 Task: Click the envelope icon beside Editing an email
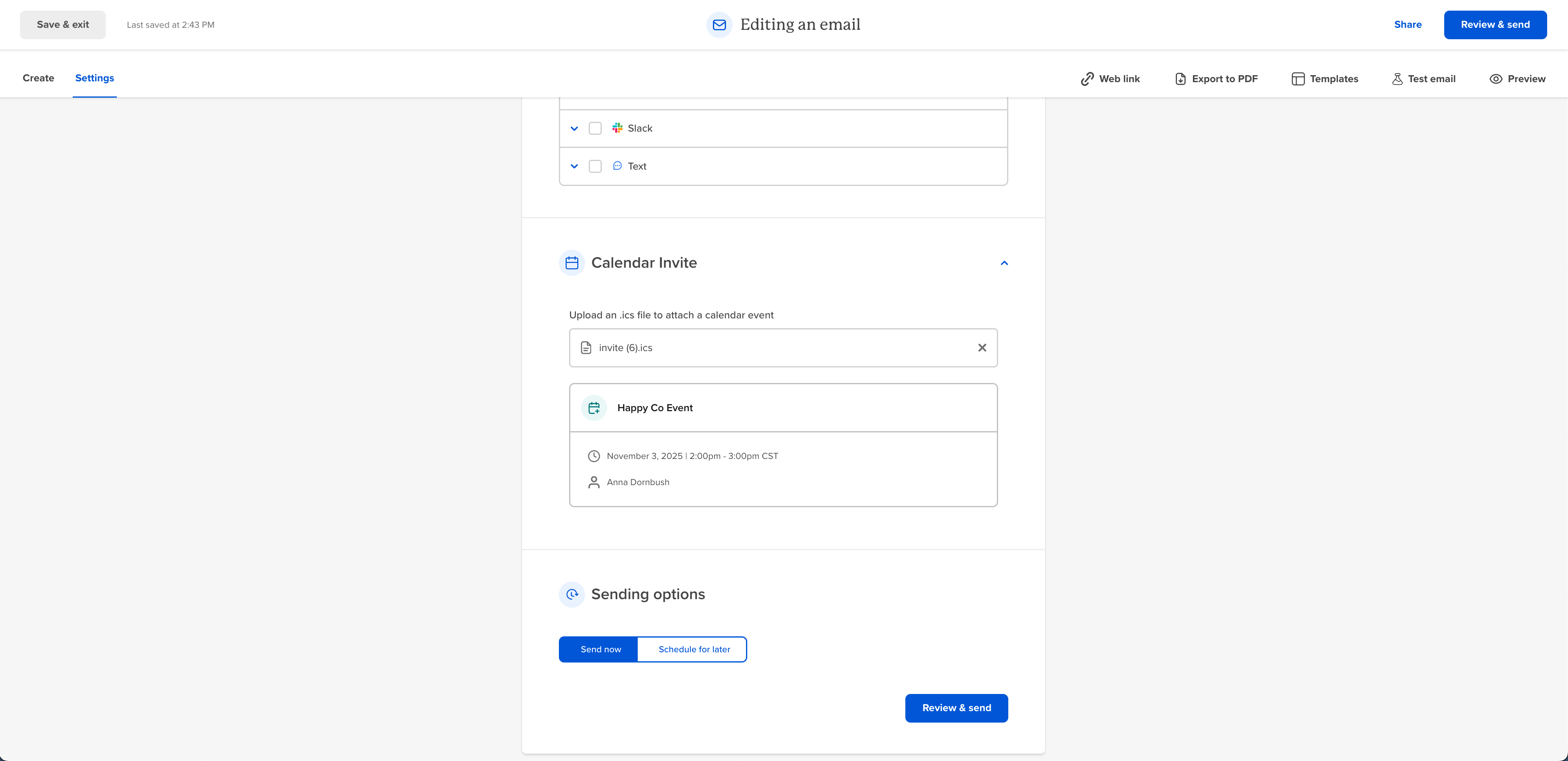click(x=719, y=25)
